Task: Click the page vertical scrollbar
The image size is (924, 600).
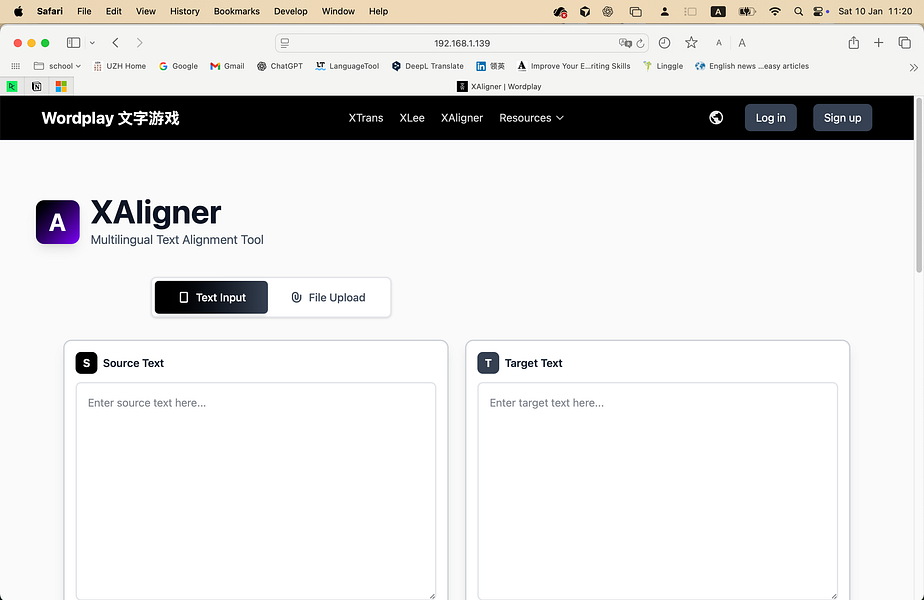Action: (x=919, y=185)
